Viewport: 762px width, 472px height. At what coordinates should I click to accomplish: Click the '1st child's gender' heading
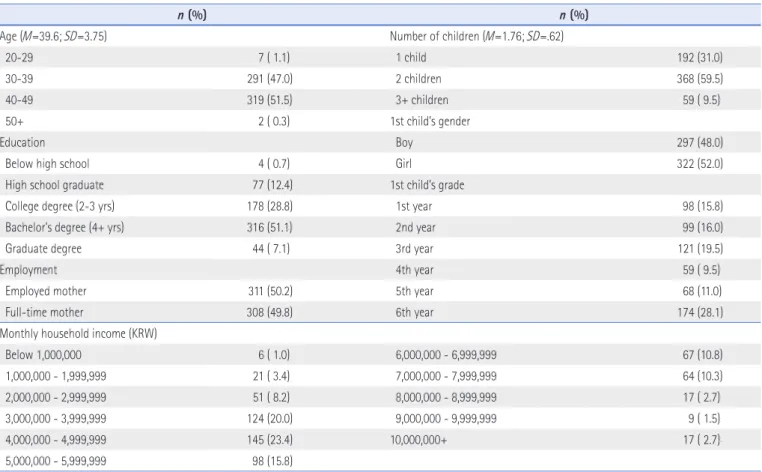(x=430, y=122)
